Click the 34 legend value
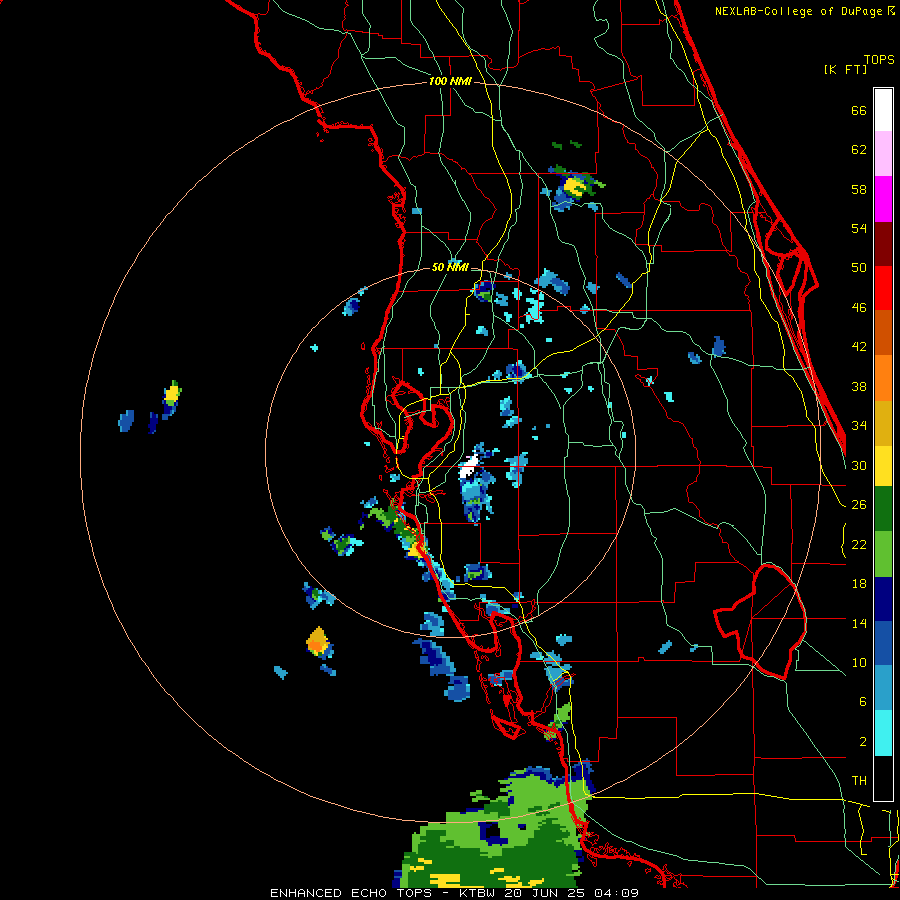The width and height of the screenshot is (900, 900). click(859, 425)
